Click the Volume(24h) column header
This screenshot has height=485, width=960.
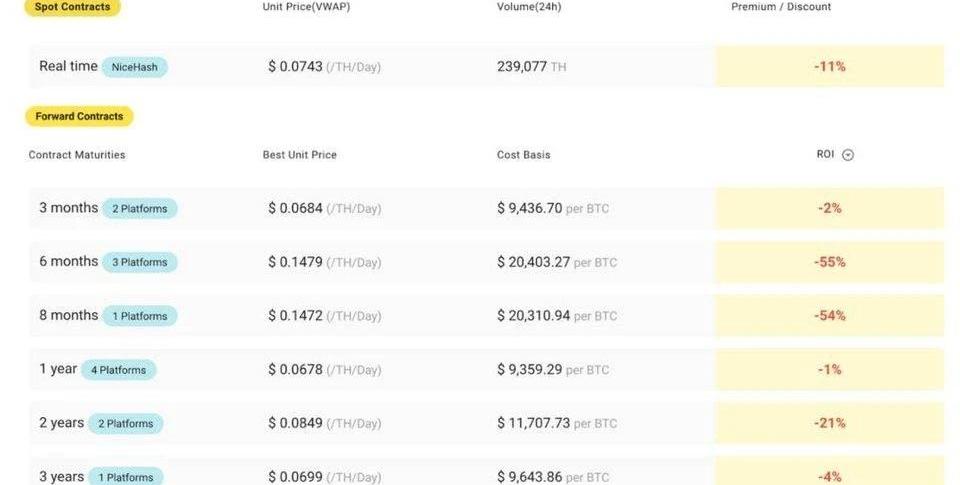[x=531, y=7]
